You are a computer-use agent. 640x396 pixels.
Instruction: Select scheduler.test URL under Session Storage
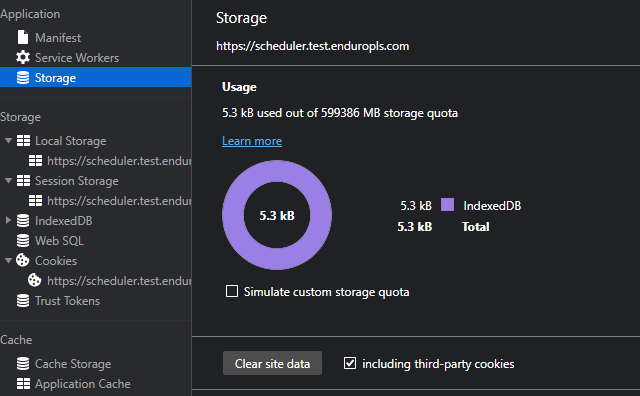click(110, 200)
